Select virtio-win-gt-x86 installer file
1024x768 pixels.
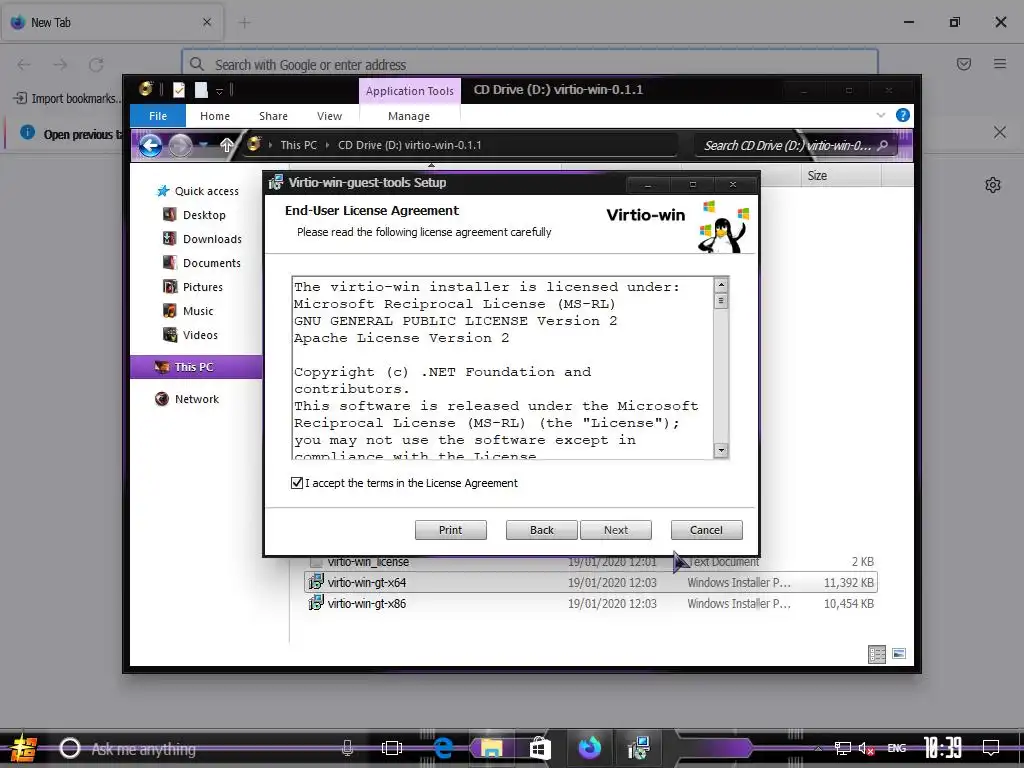coord(590,603)
